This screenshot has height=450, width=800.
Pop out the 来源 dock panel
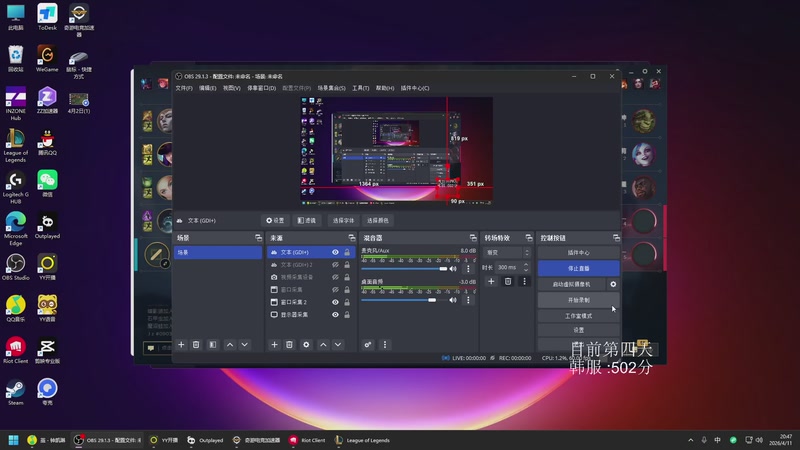point(352,238)
